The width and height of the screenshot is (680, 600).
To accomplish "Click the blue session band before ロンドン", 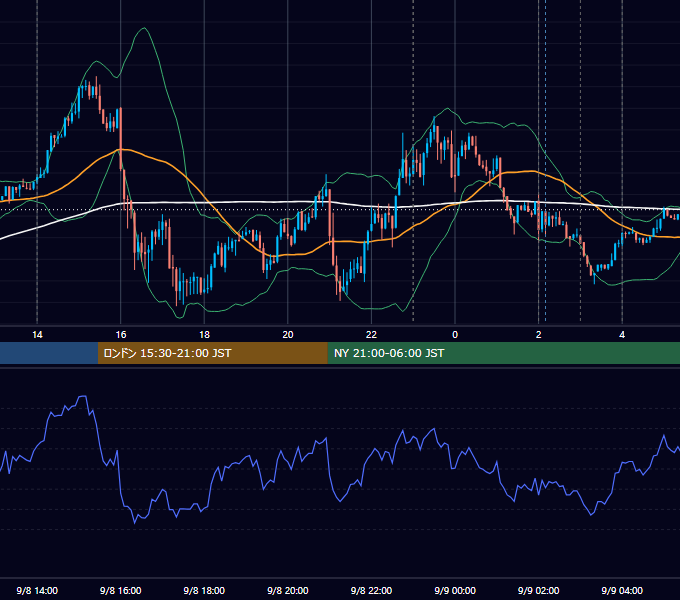I will coord(49,353).
